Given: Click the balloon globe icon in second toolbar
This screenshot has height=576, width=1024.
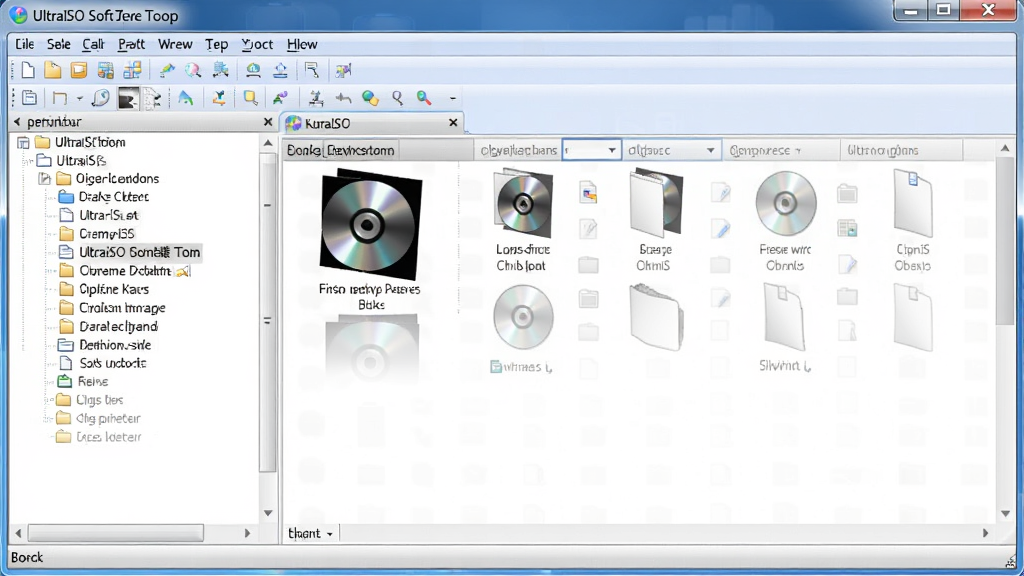Looking at the screenshot, I should pyautogui.click(x=101, y=98).
